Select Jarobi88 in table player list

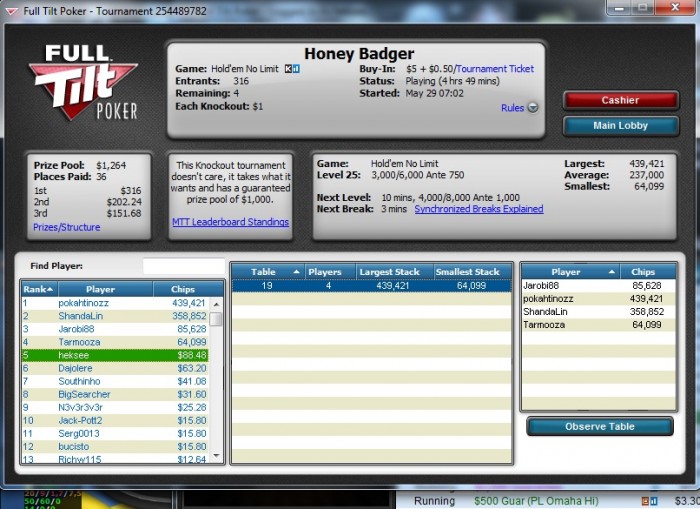pos(599,286)
